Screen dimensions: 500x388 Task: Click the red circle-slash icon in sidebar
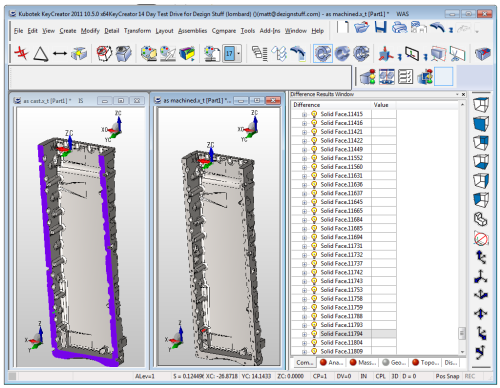pos(481,238)
